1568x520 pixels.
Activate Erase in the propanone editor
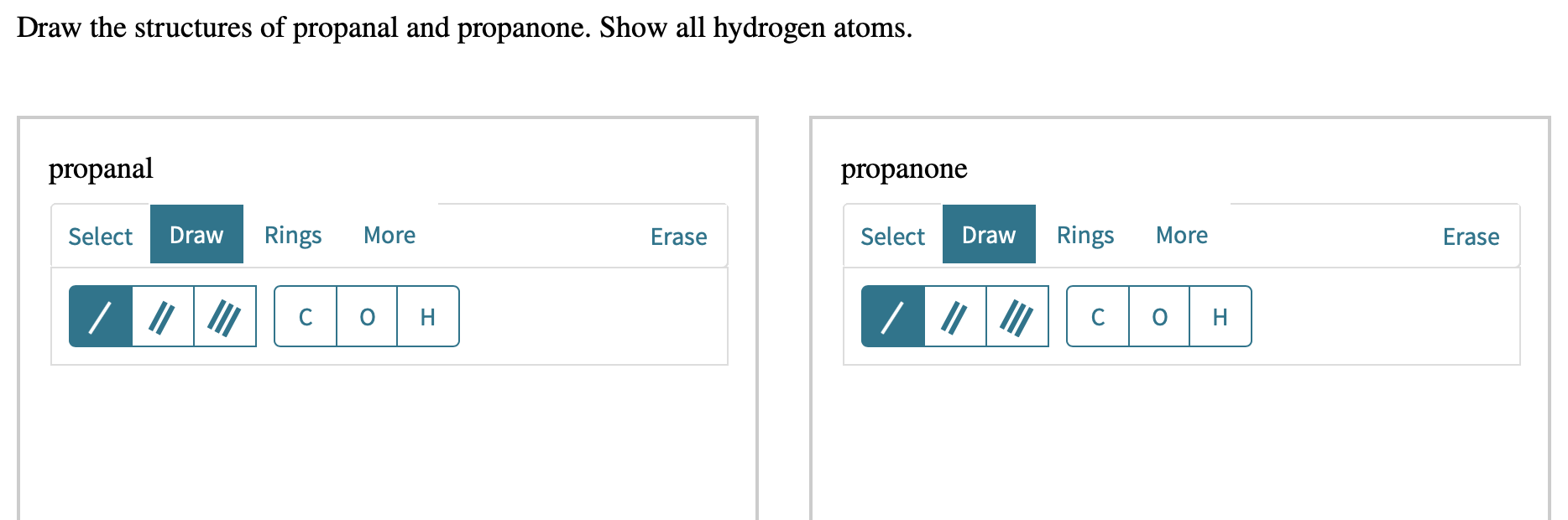tap(1471, 237)
